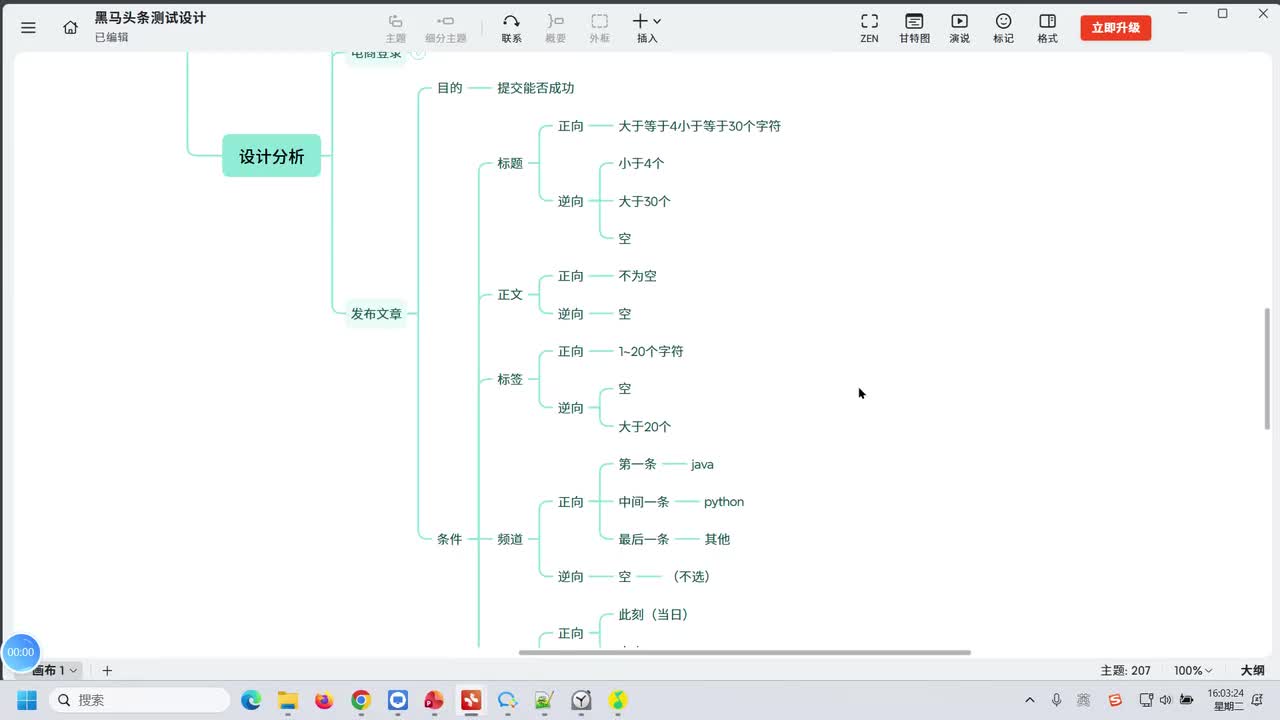The image size is (1280, 720).
Task: Click the 主题: 207 topic count
Action: coord(1126,670)
